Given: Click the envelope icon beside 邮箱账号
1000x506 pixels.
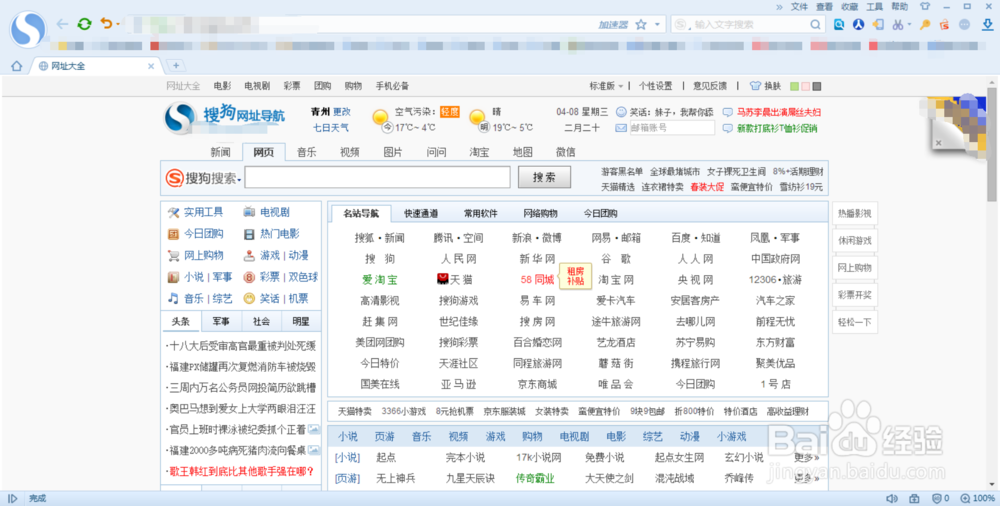Looking at the screenshot, I should pyautogui.click(x=621, y=128).
